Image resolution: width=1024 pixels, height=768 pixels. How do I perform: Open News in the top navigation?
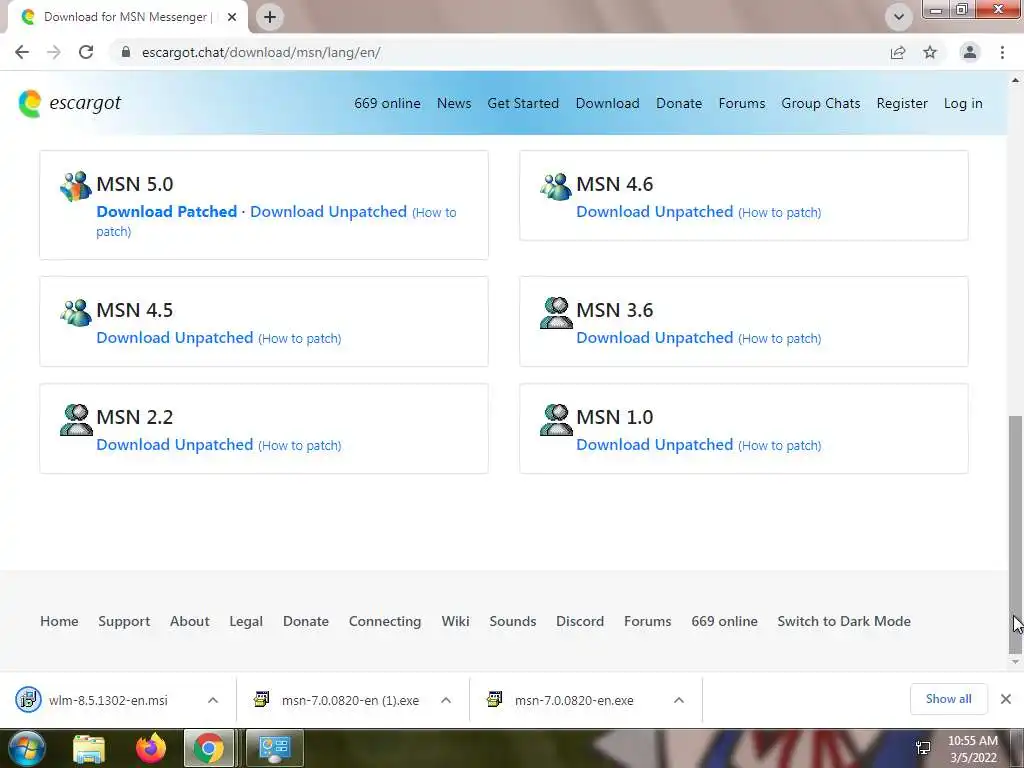pos(454,103)
